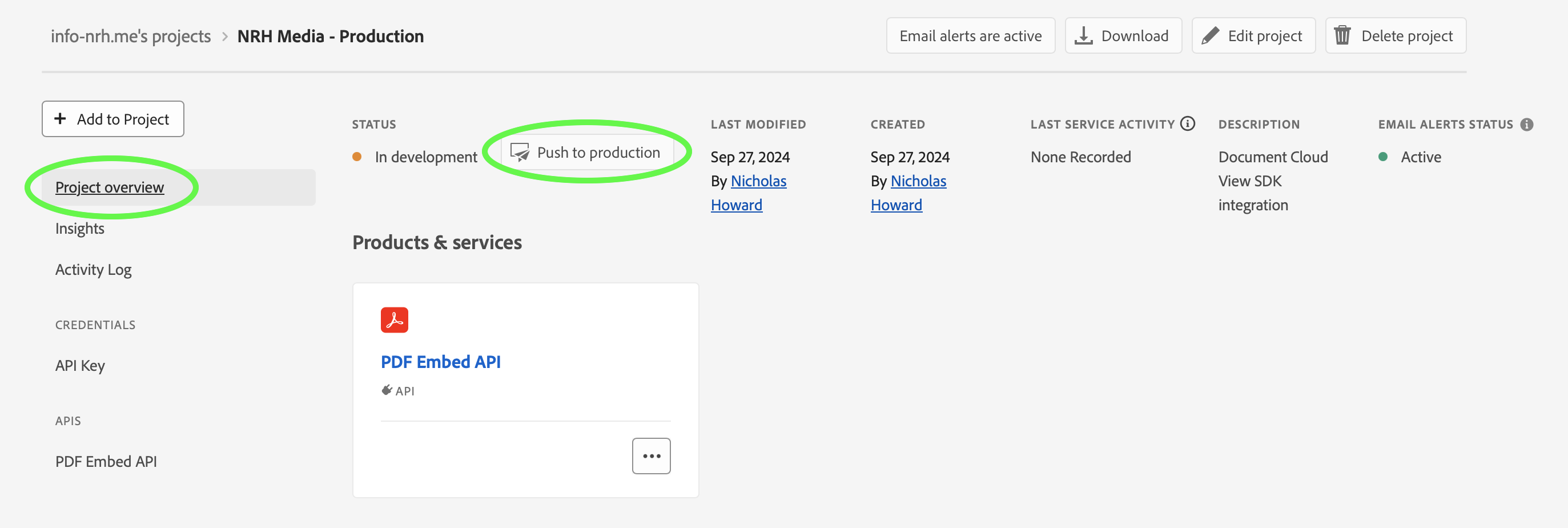Image resolution: width=1568 pixels, height=528 pixels.
Task: Click the trash can icon on Delete project
Action: (x=1343, y=35)
